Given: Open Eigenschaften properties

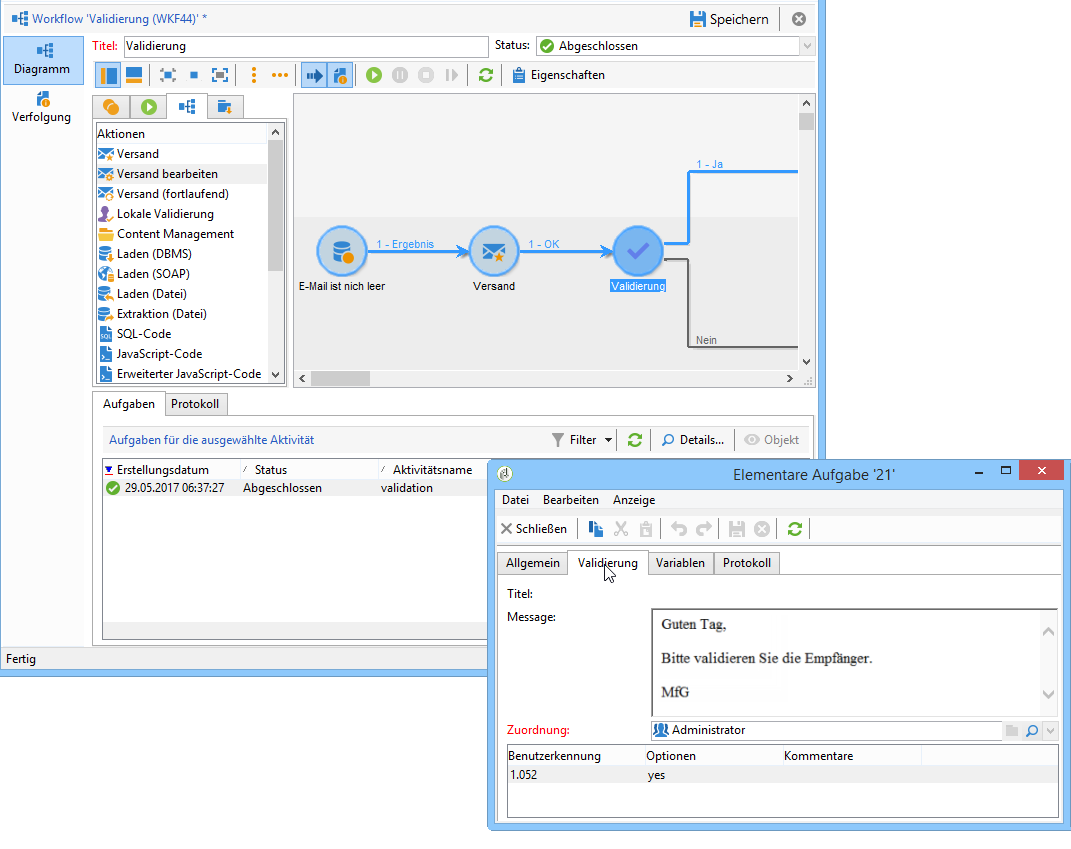Looking at the screenshot, I should point(558,75).
